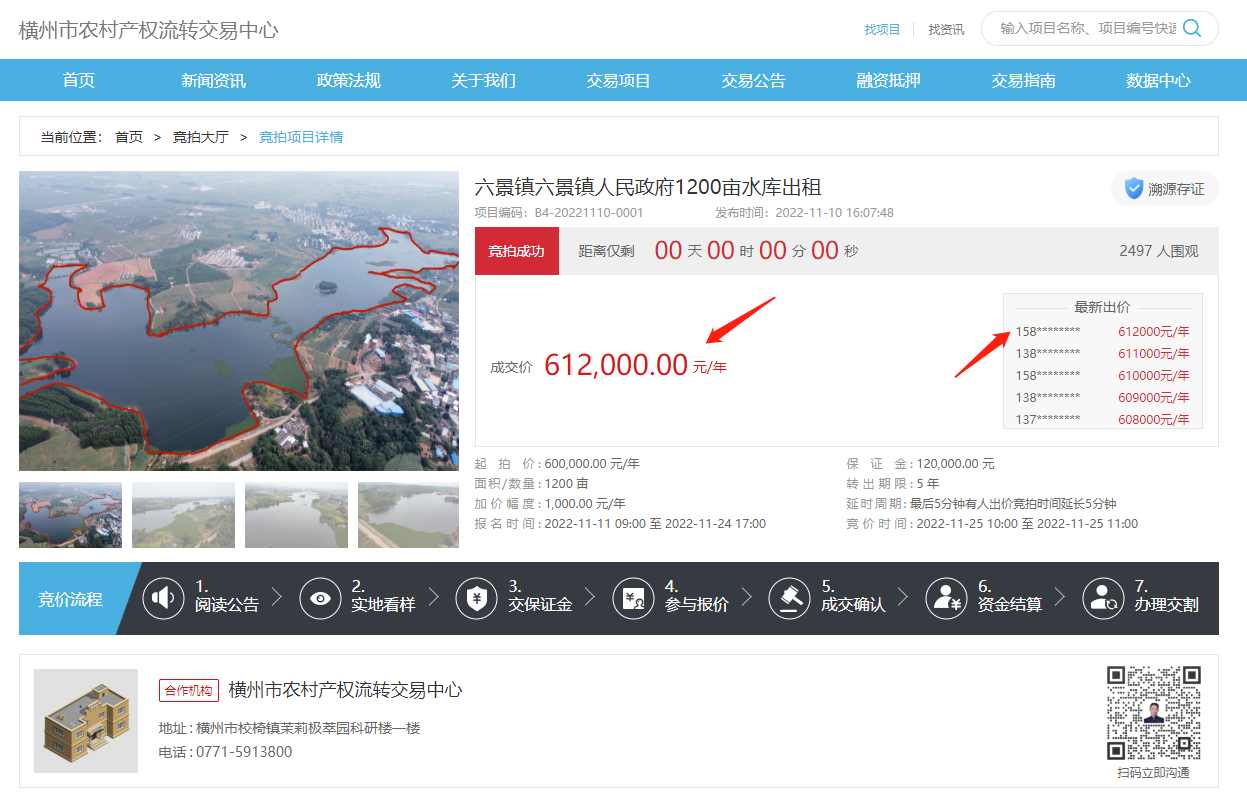This screenshot has height=801, width=1247.
Task: Click the 办理交割 step icon
Action: pos(1102,598)
